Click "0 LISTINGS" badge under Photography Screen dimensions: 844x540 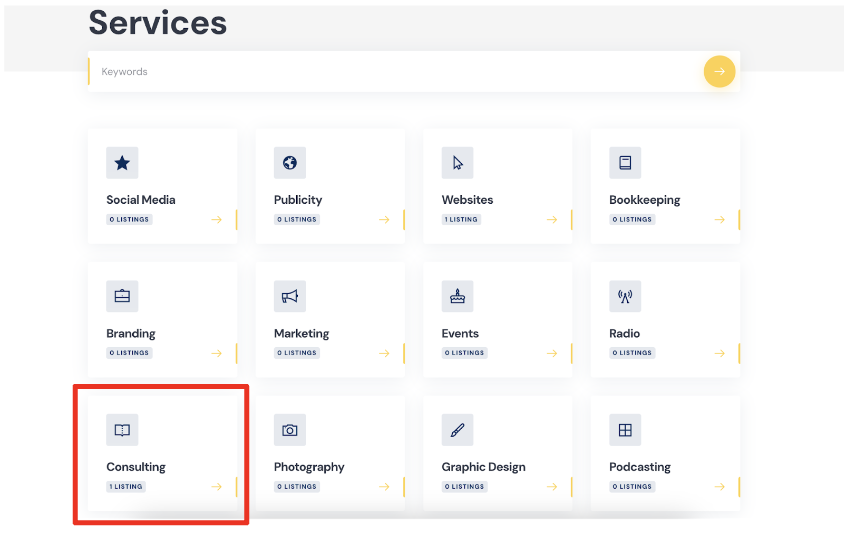coord(297,487)
